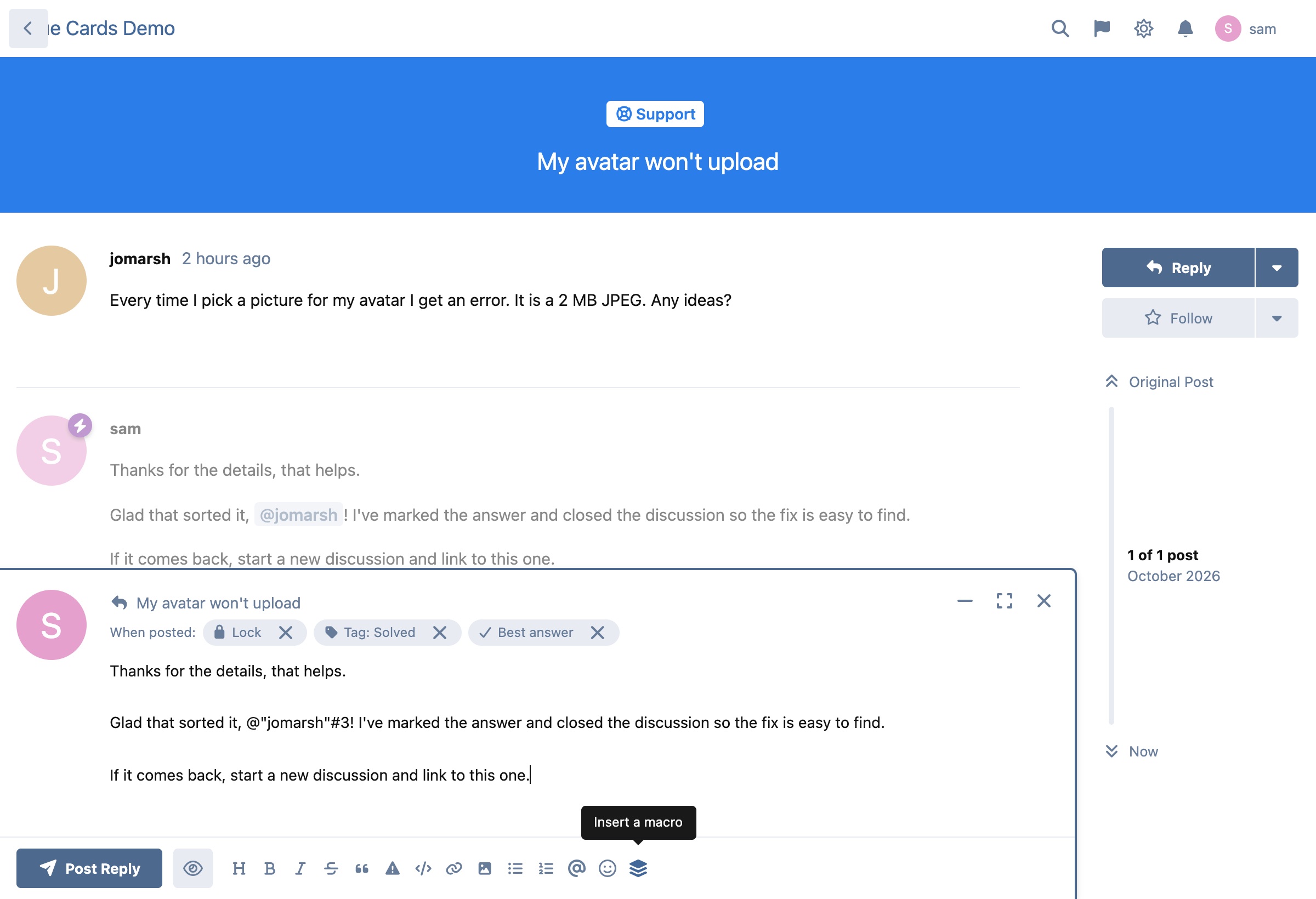Add an unordered bullet list
This screenshot has height=899, width=1316.
[x=515, y=868]
